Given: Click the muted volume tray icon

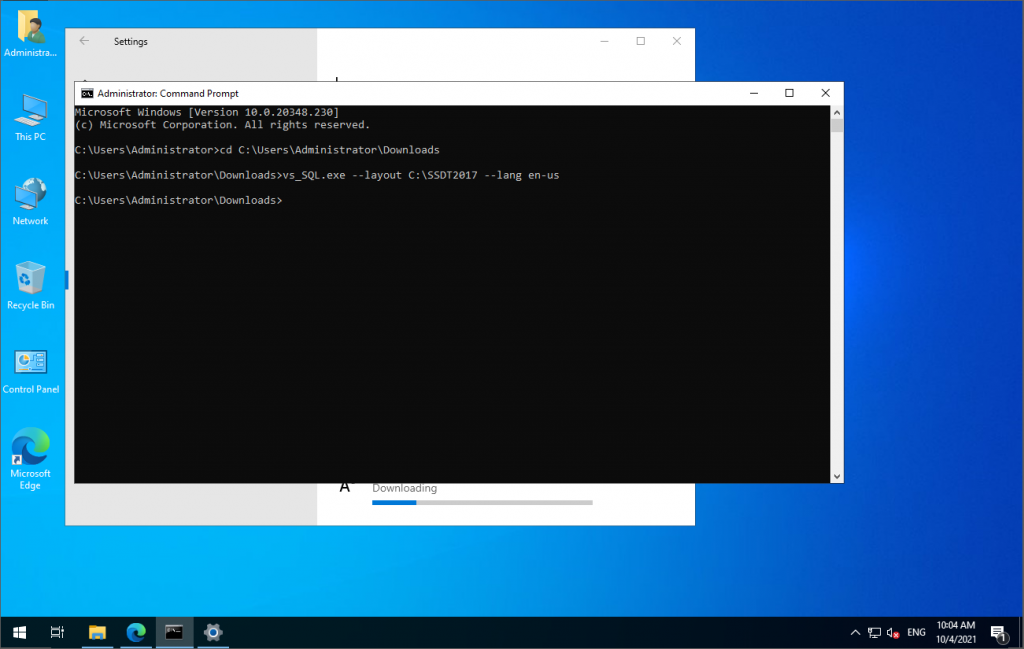Looking at the screenshot, I should pyautogui.click(x=893, y=632).
